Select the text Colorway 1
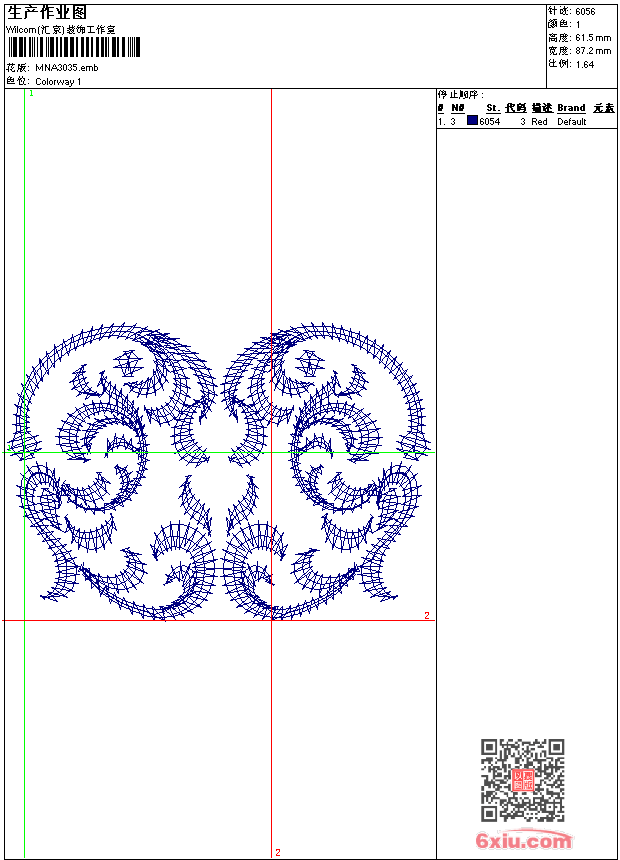The width and height of the screenshot is (620, 860). coord(58,82)
